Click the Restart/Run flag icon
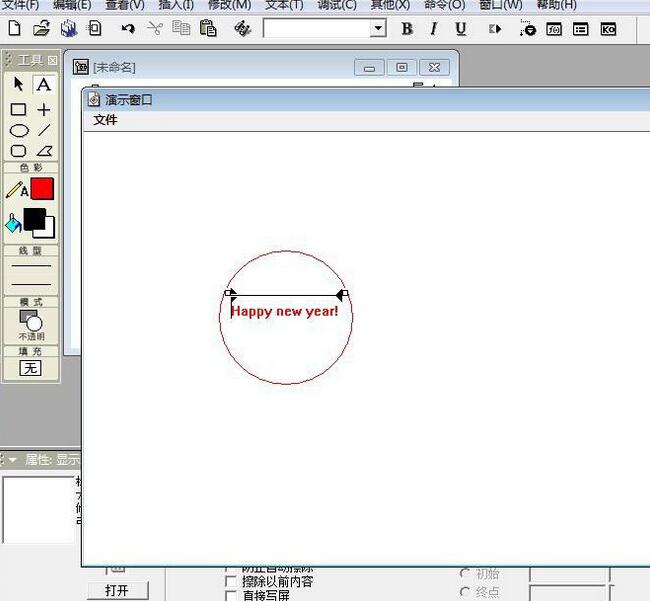This screenshot has height=601, width=650. (x=495, y=29)
